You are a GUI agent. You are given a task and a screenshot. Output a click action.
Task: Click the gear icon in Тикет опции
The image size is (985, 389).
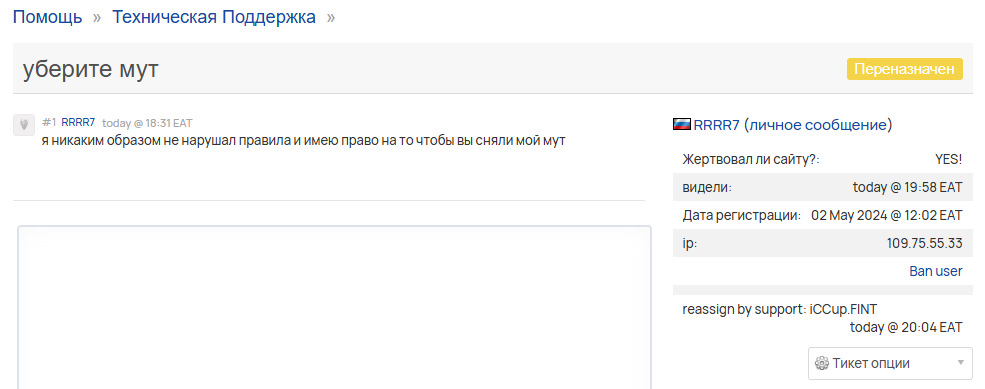822,363
